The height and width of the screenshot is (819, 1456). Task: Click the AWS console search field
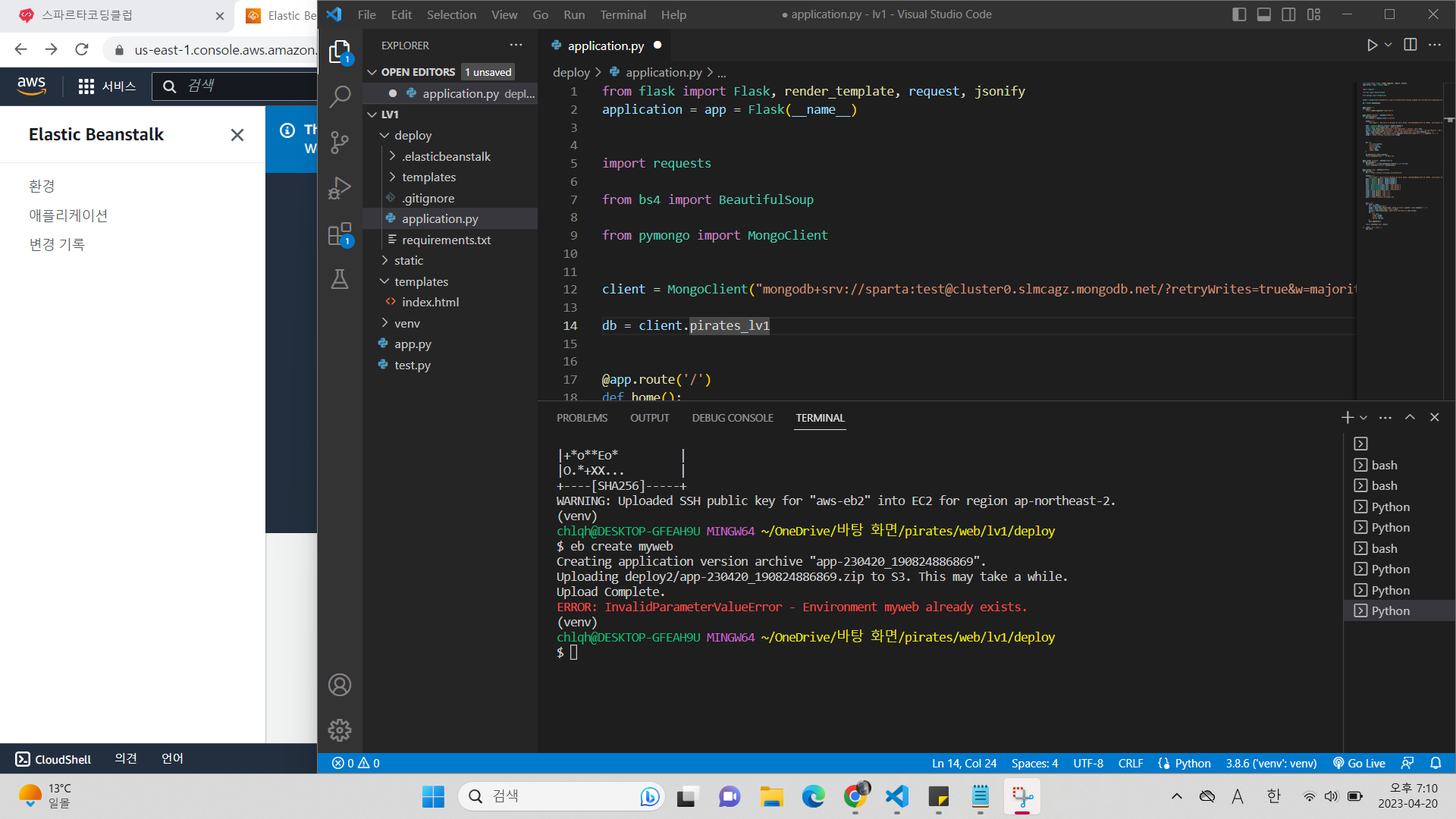tap(235, 86)
